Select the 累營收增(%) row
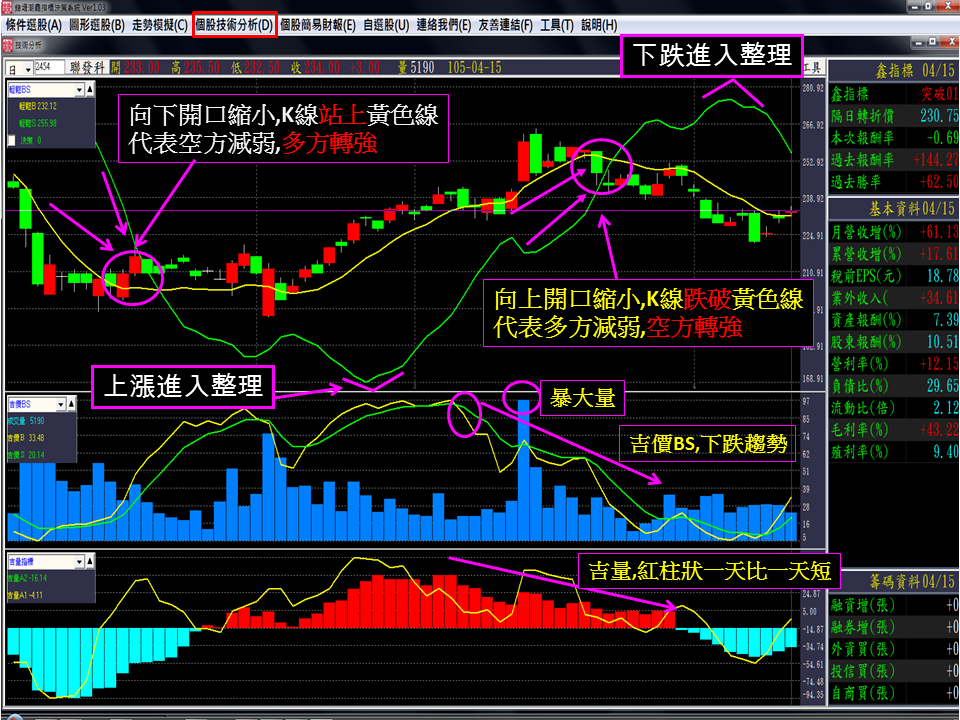 [893, 254]
